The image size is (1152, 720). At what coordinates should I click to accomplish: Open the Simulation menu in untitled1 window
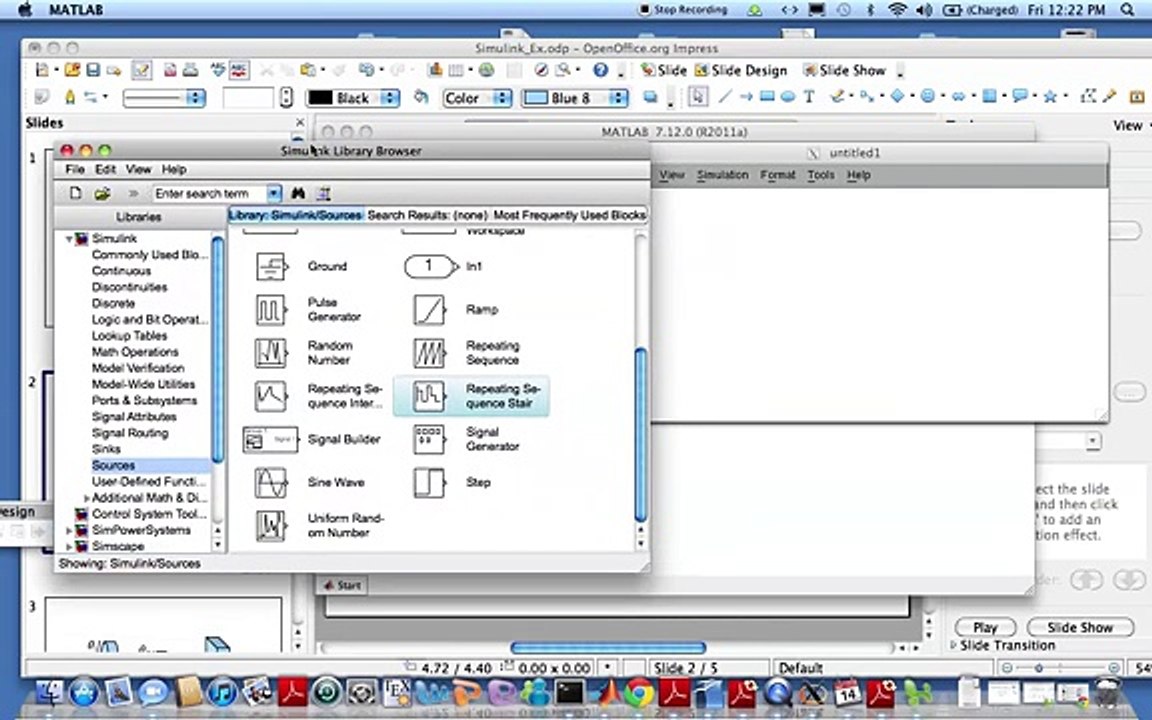click(x=722, y=175)
